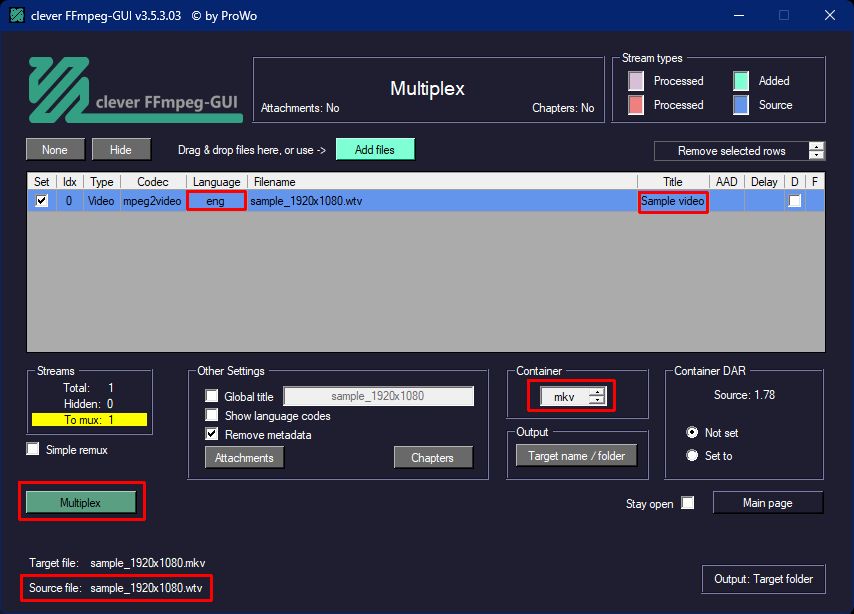This screenshot has width=854, height=614.
Task: Click the green Added color swatch
Action: (x=741, y=81)
